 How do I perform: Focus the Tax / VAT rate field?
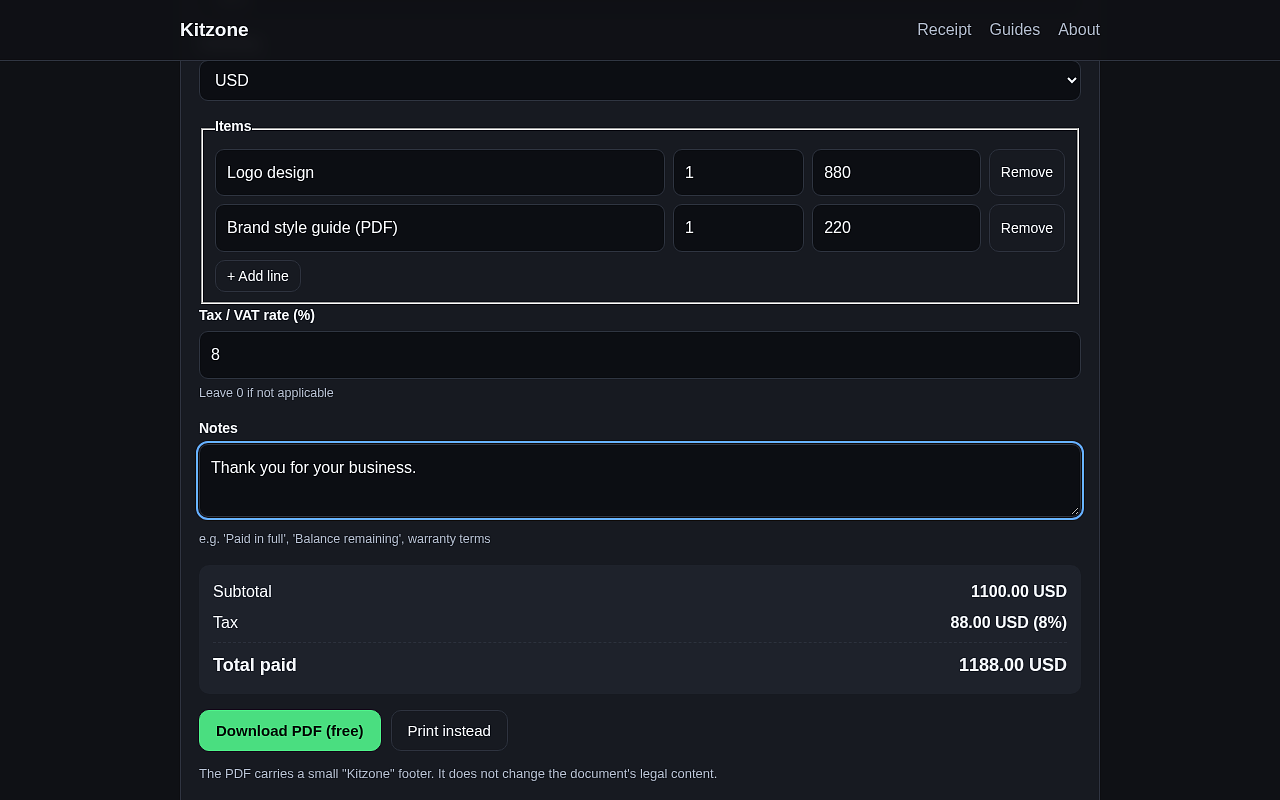coord(640,355)
